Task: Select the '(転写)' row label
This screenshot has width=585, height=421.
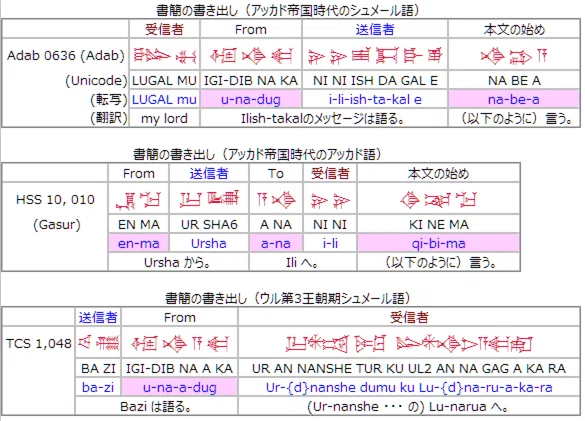Action: point(109,100)
